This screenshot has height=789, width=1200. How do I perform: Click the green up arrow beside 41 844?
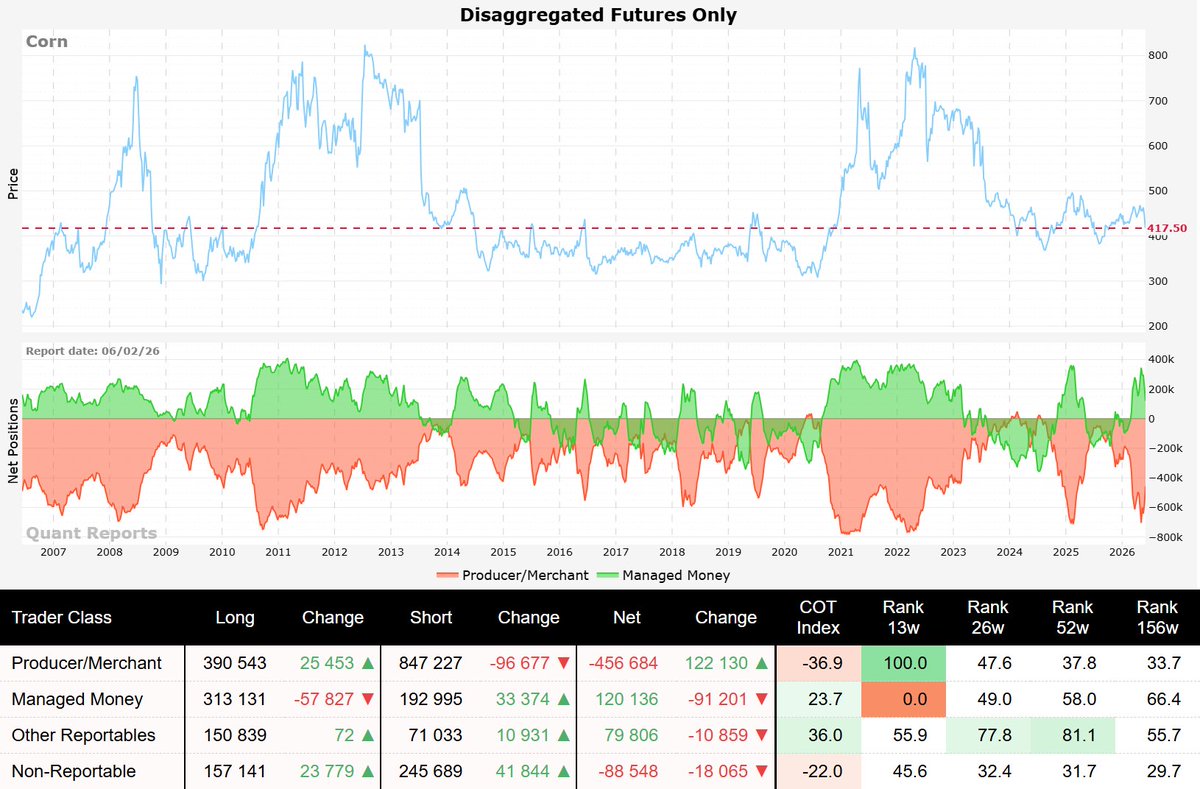click(x=564, y=771)
